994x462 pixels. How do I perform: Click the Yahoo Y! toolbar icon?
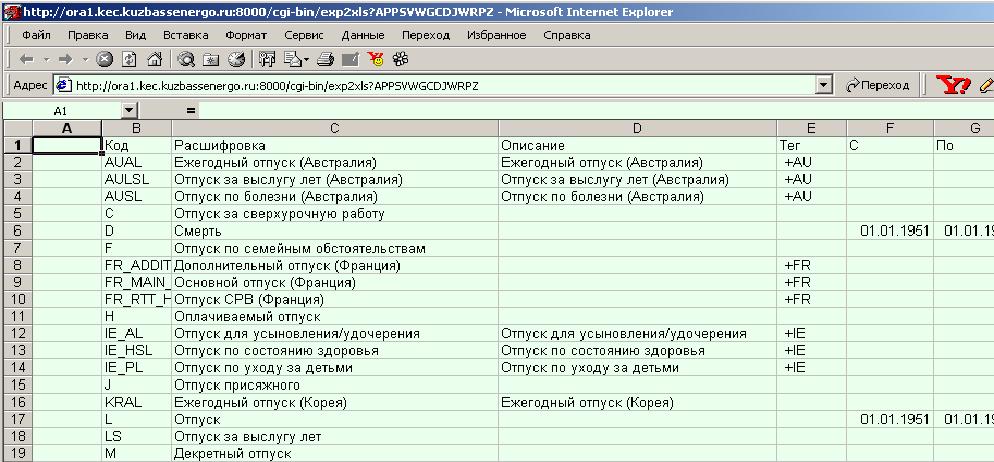pyautogui.click(x=953, y=86)
